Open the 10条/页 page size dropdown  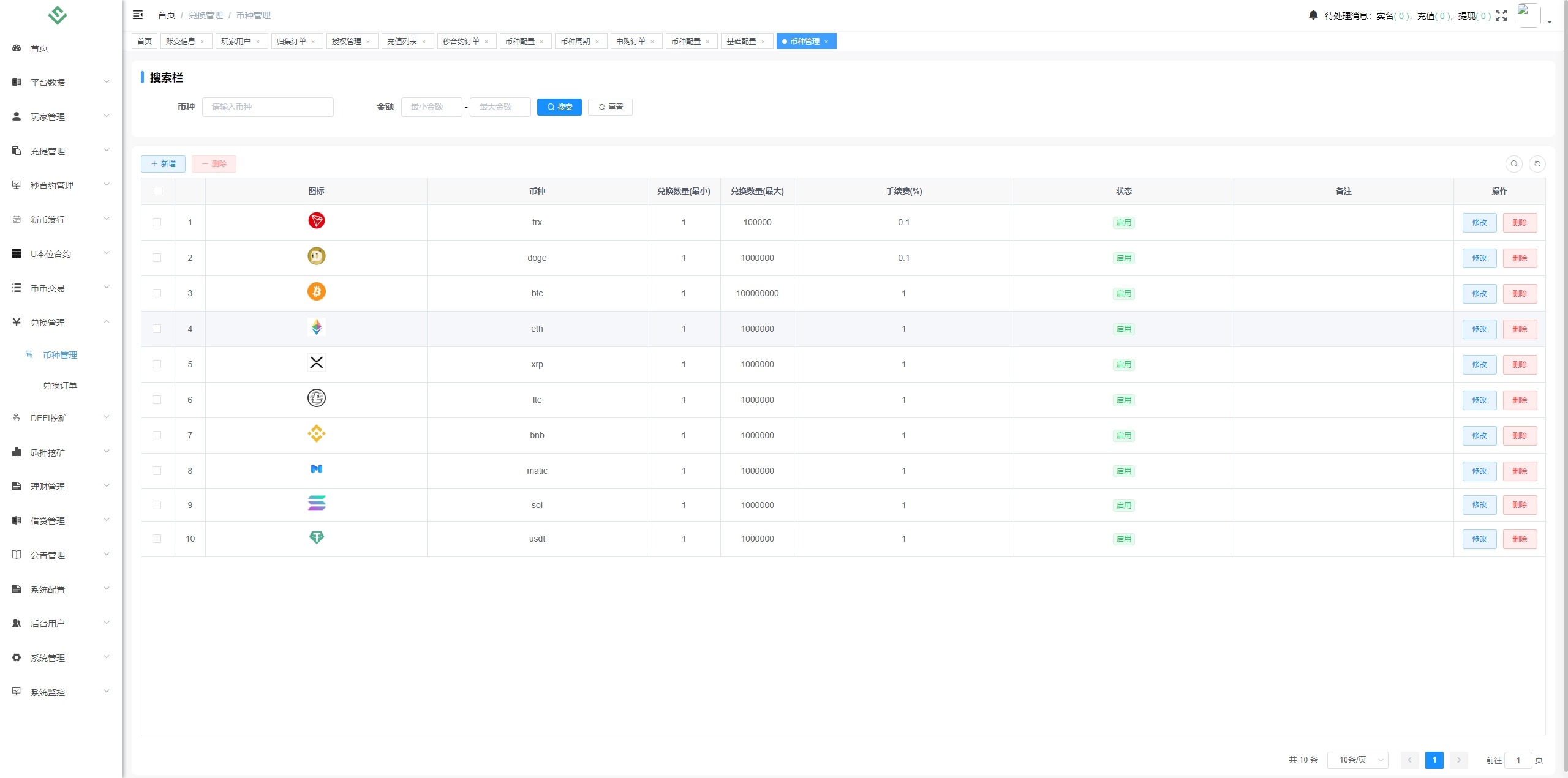[1357, 760]
